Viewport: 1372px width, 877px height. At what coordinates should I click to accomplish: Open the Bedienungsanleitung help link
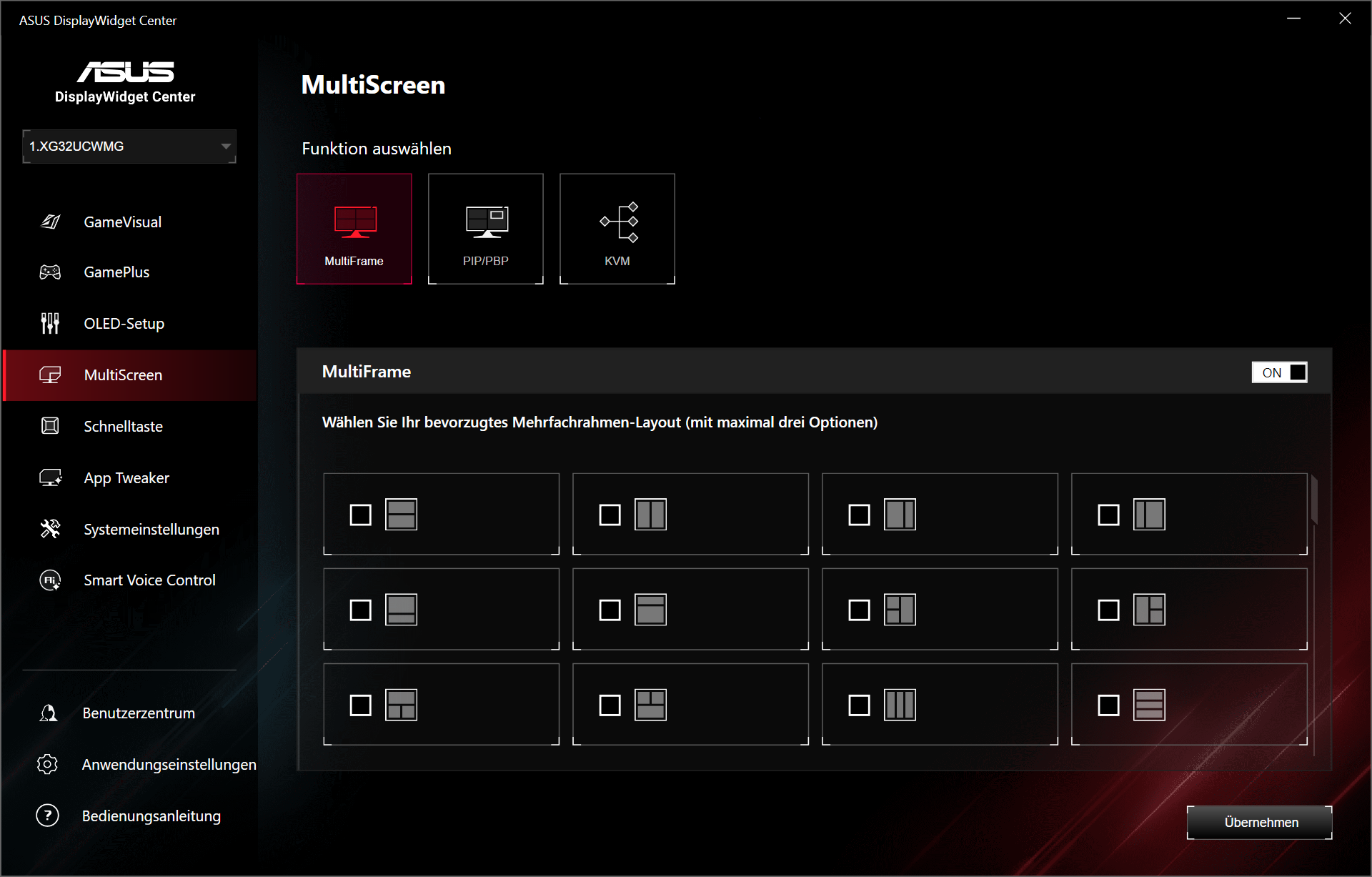pos(151,816)
